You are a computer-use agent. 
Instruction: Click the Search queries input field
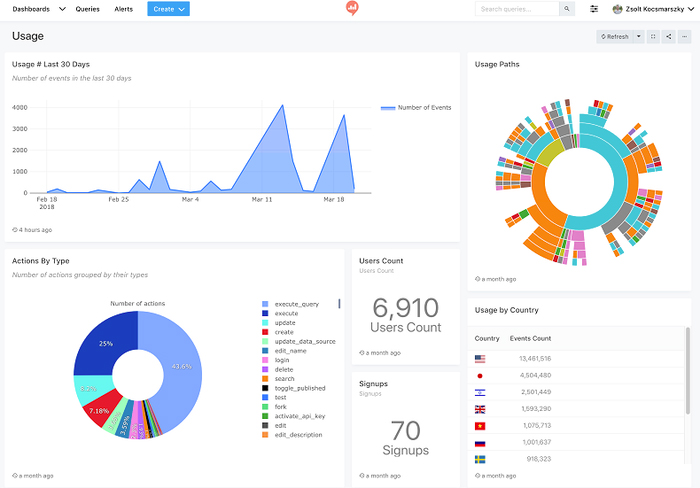pyautogui.click(x=517, y=9)
